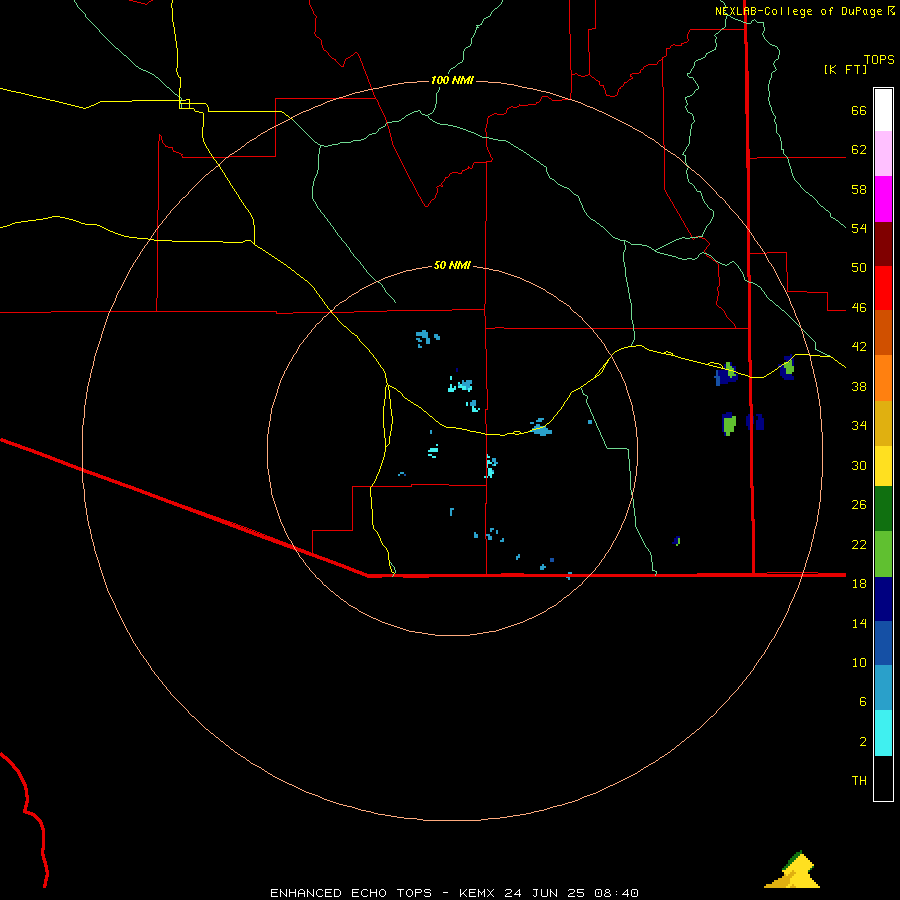The image size is (900, 900).
Task: Click the [K FT] units label
Action: (x=845, y=69)
